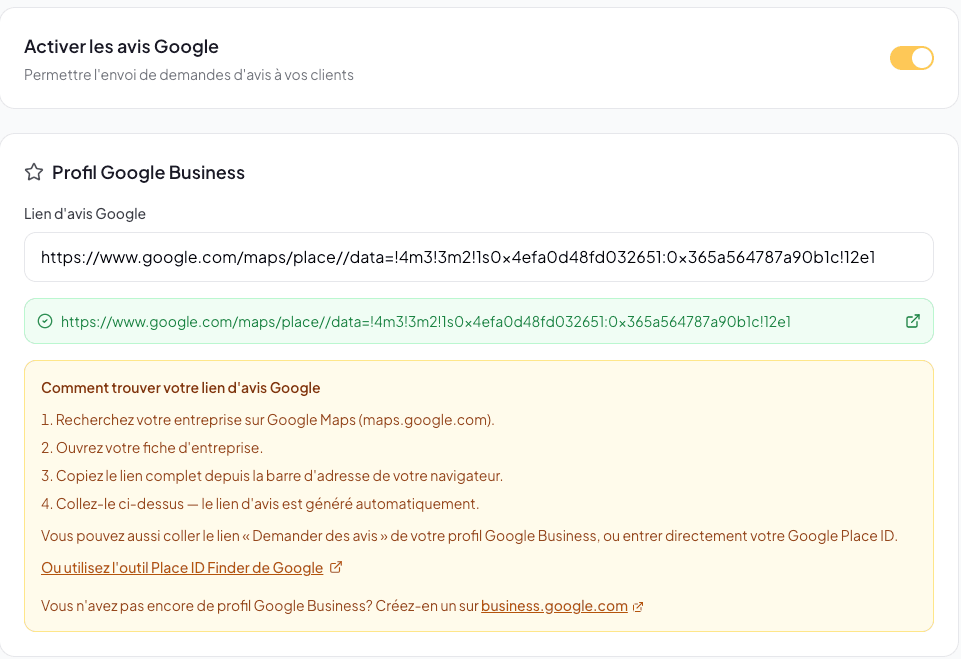This screenshot has height=659, width=961.
Task: Click the Profil Google Business heading
Action: 148,172
